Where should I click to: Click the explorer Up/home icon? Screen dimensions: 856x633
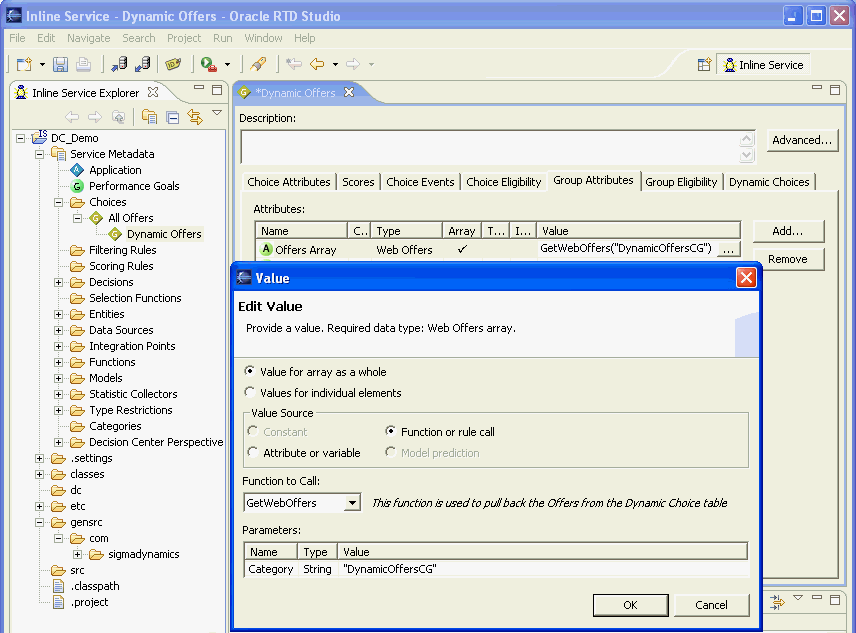[x=118, y=117]
